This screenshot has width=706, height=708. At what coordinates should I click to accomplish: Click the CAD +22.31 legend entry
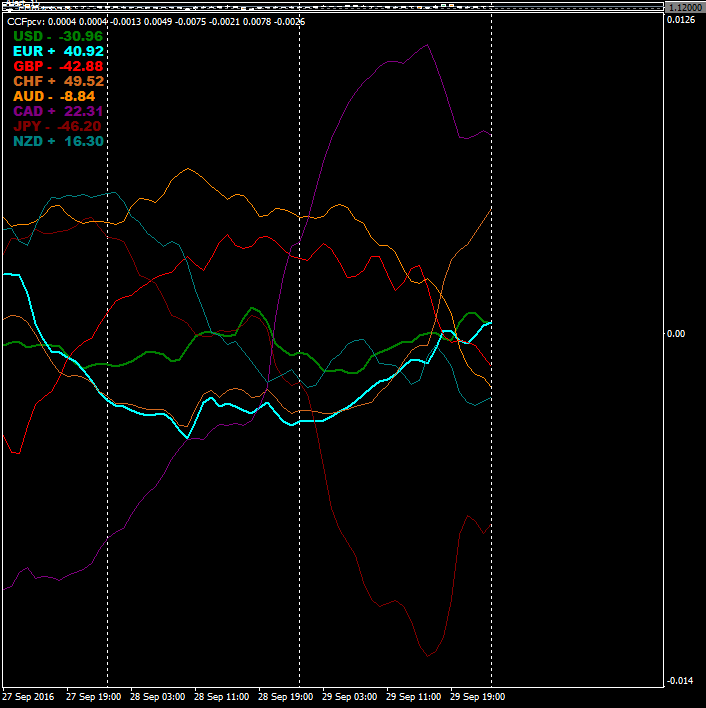[58, 111]
